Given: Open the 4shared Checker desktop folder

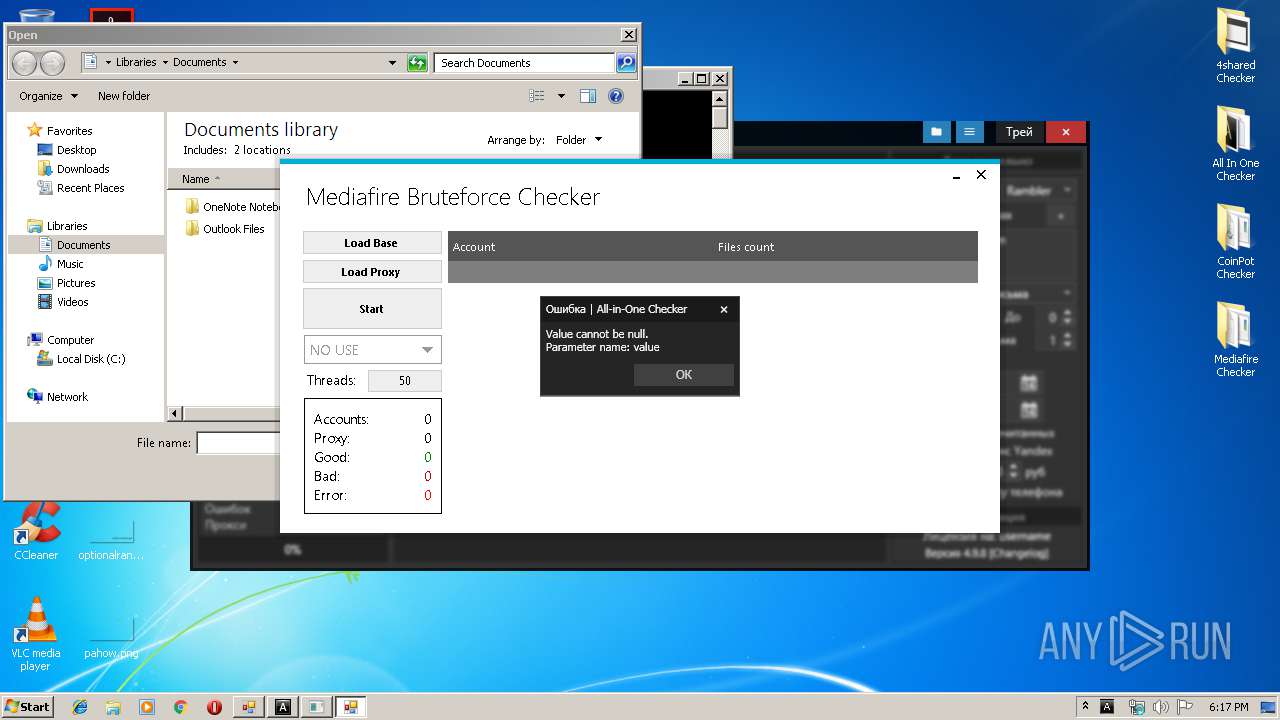Looking at the screenshot, I should 1235,46.
